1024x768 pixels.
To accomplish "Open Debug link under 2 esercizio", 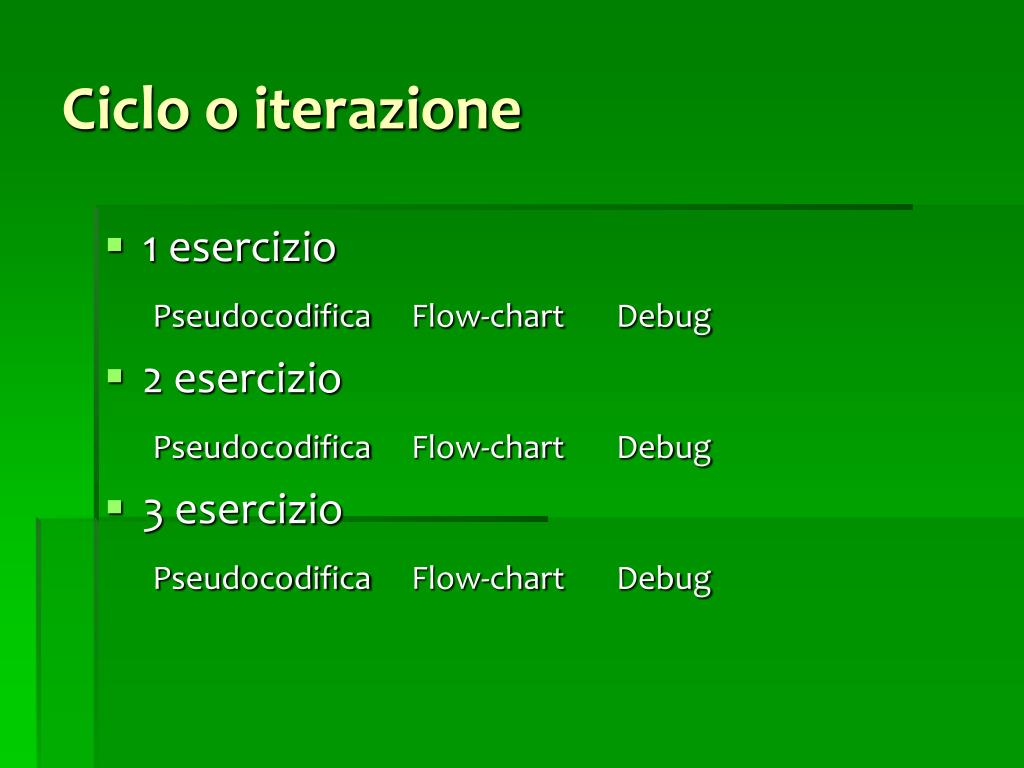I will (664, 449).
